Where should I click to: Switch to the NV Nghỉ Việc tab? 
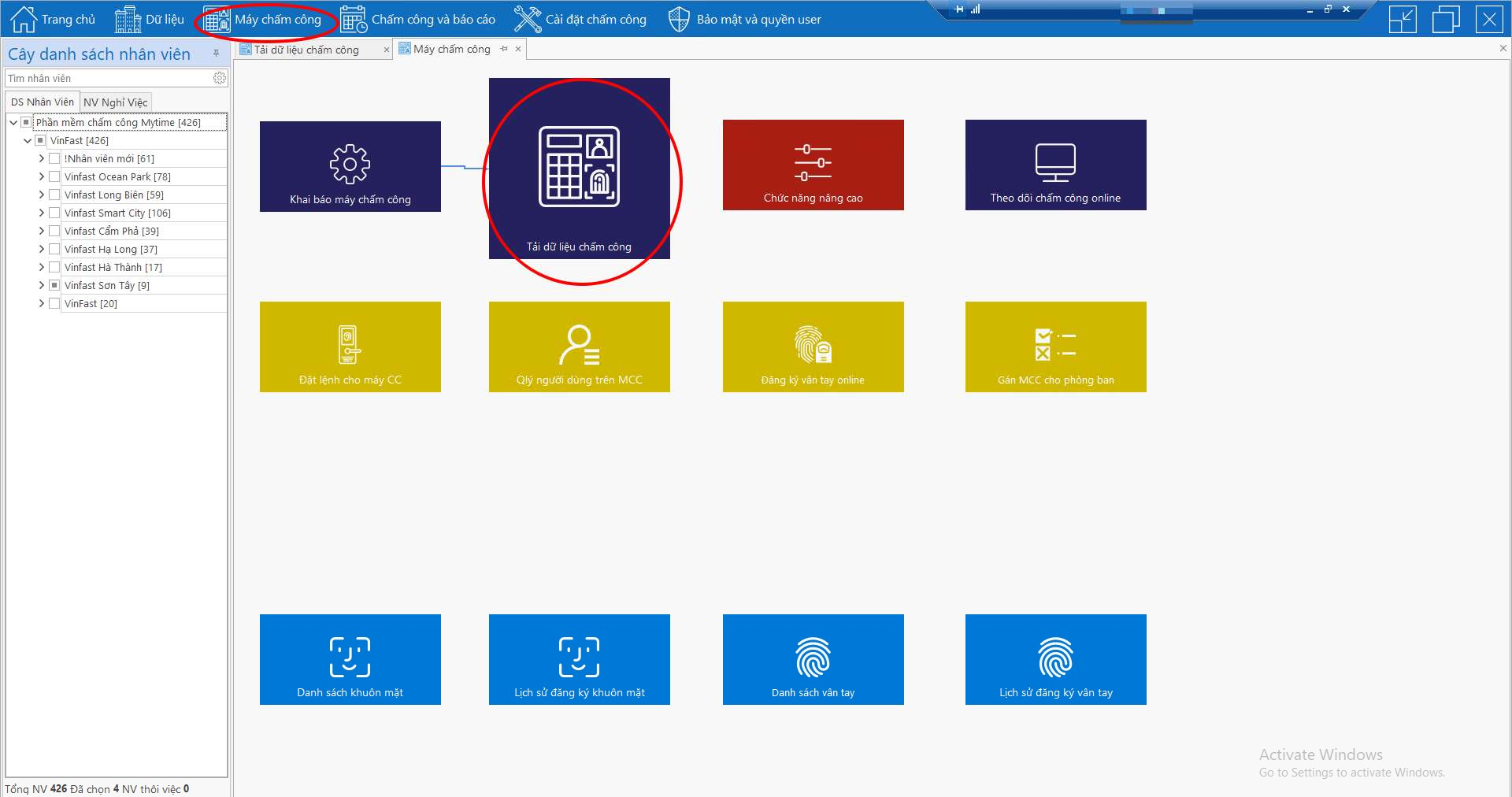(116, 102)
